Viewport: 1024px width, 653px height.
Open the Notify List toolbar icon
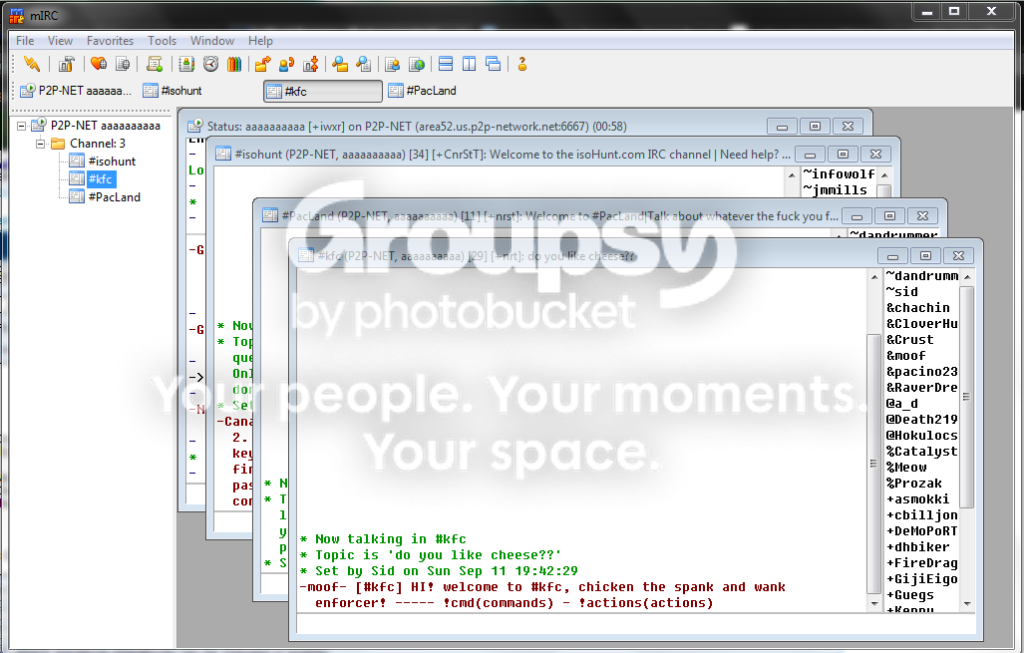(x=392, y=64)
